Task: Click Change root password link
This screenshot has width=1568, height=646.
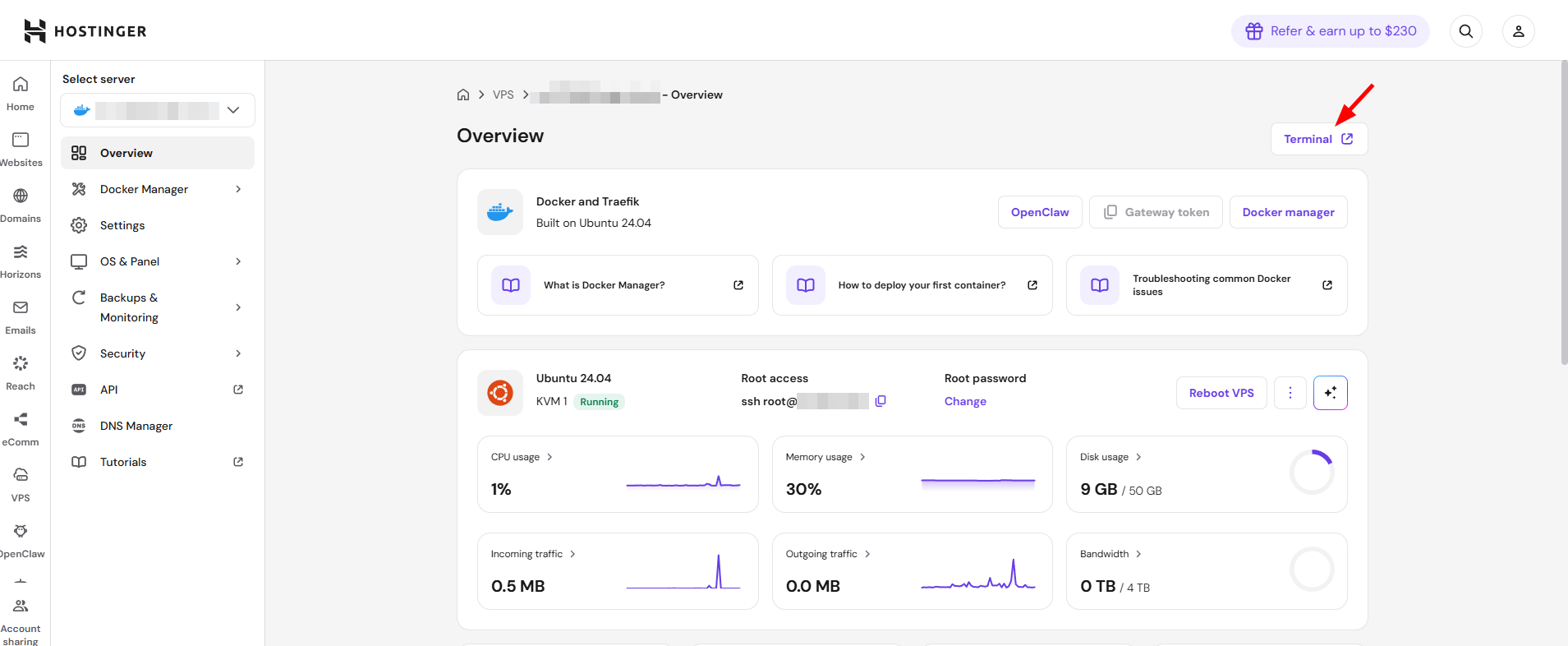Action: (965, 401)
